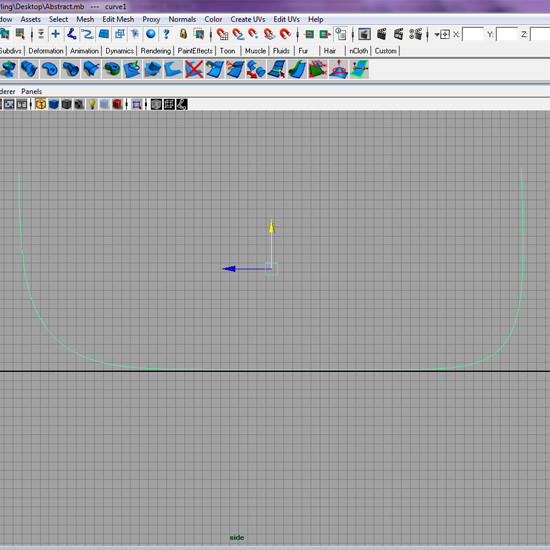Select the Untrim Surfaces red X icon
This screenshot has height=550, width=550.
click(194, 69)
